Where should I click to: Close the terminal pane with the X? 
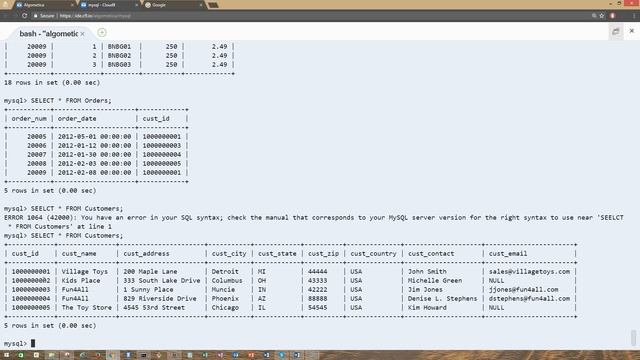pyautogui.click(x=631, y=31)
